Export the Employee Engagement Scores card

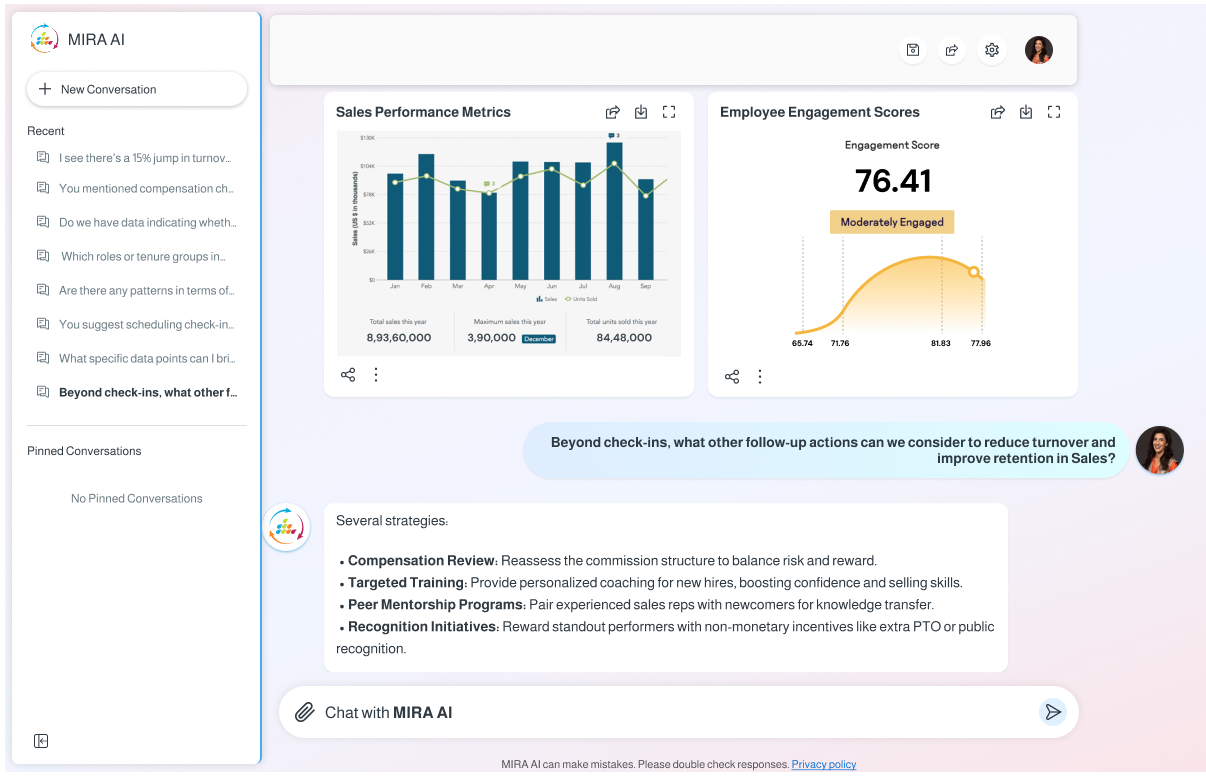(x=997, y=112)
